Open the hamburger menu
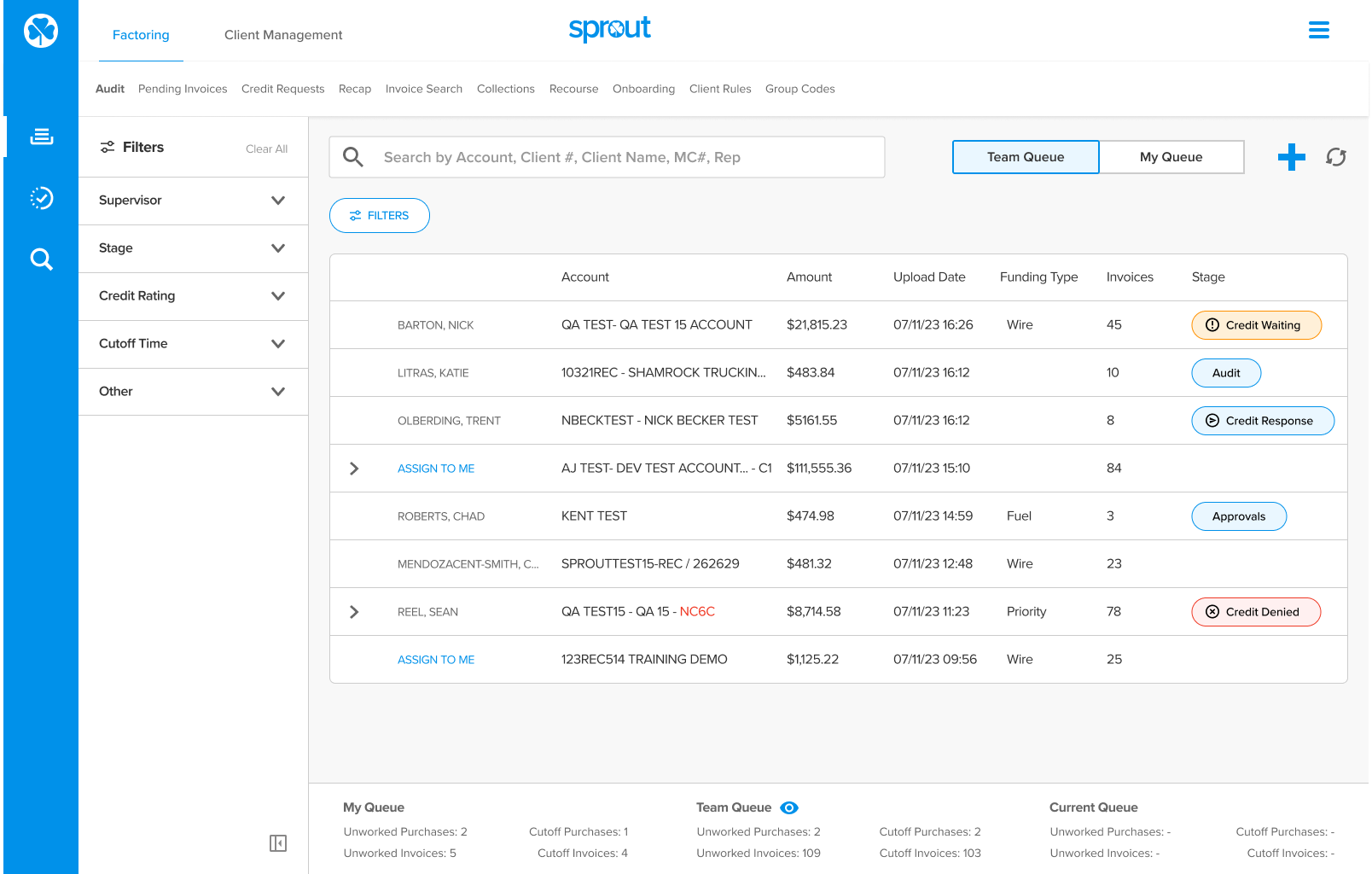 click(x=1319, y=31)
